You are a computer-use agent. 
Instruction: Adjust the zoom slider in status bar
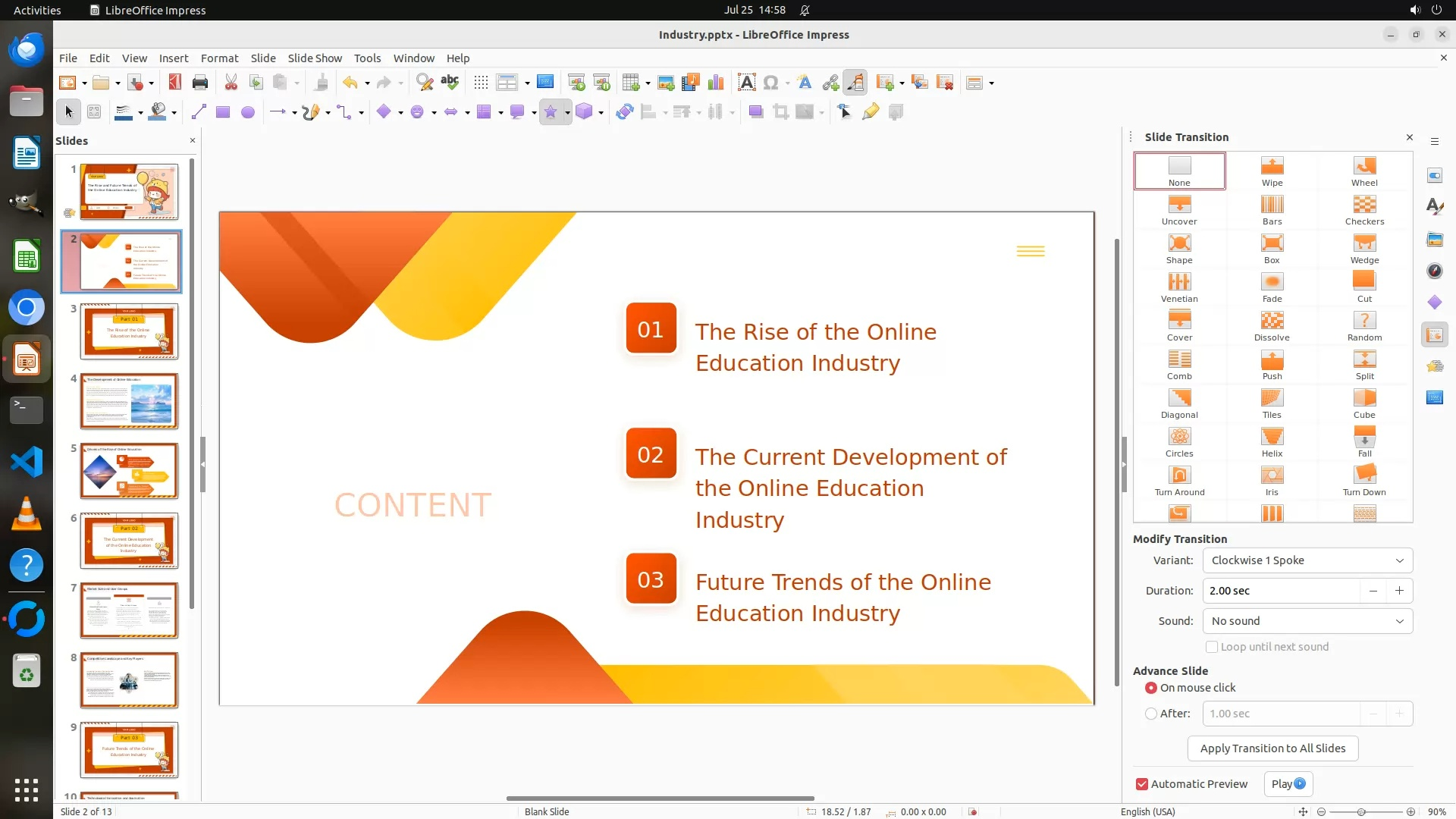(1362, 811)
